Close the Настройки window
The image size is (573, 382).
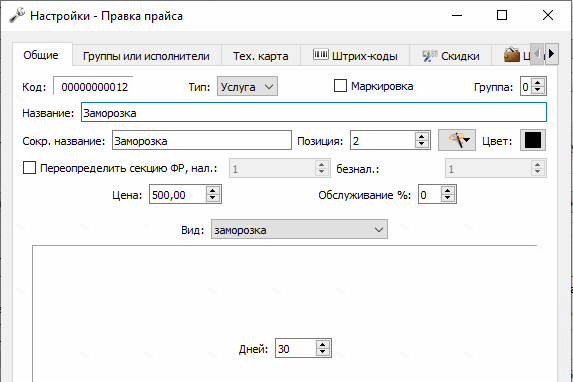547,15
